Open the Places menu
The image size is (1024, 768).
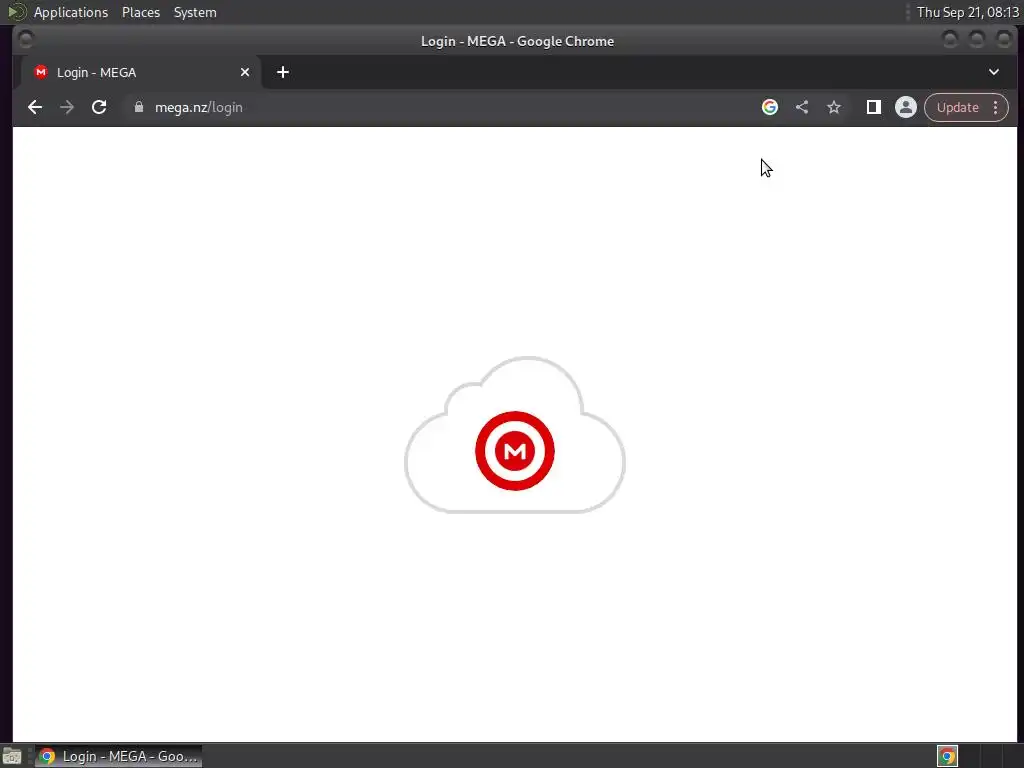[140, 12]
